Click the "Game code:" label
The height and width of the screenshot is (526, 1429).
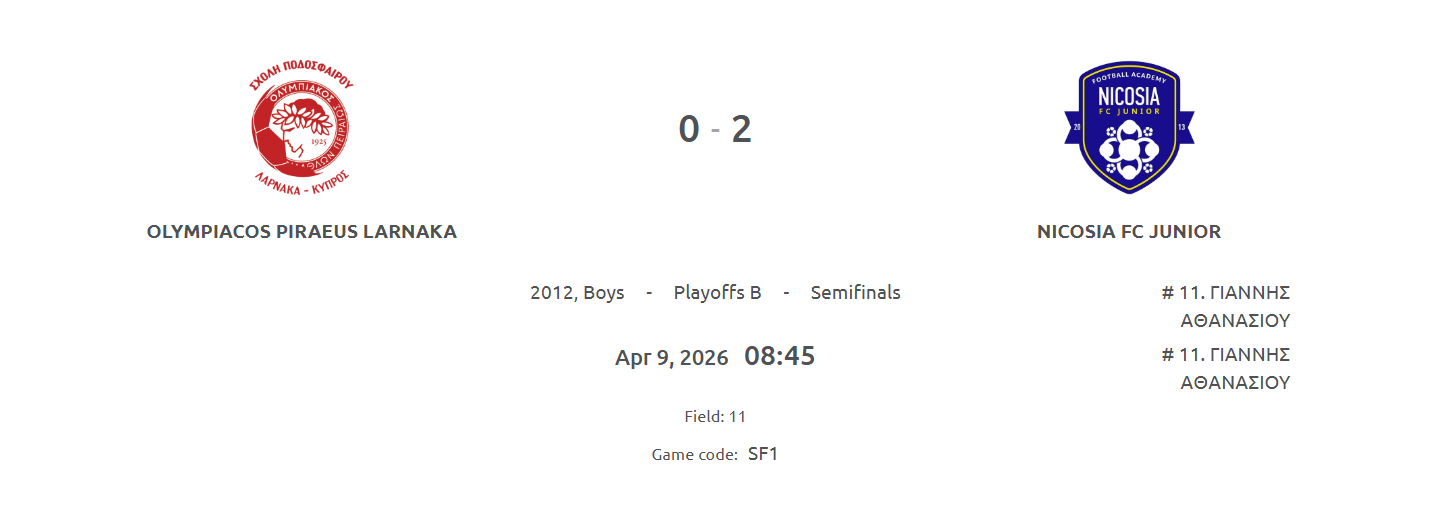694,455
